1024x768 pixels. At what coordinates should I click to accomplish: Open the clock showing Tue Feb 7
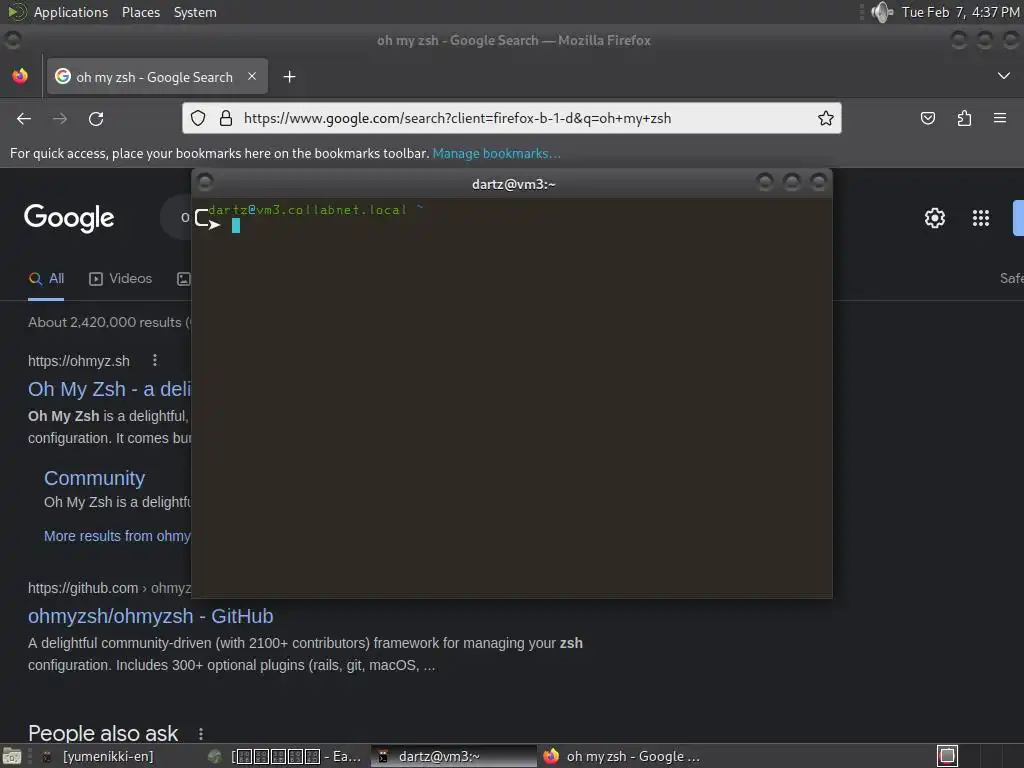pyautogui.click(x=960, y=12)
